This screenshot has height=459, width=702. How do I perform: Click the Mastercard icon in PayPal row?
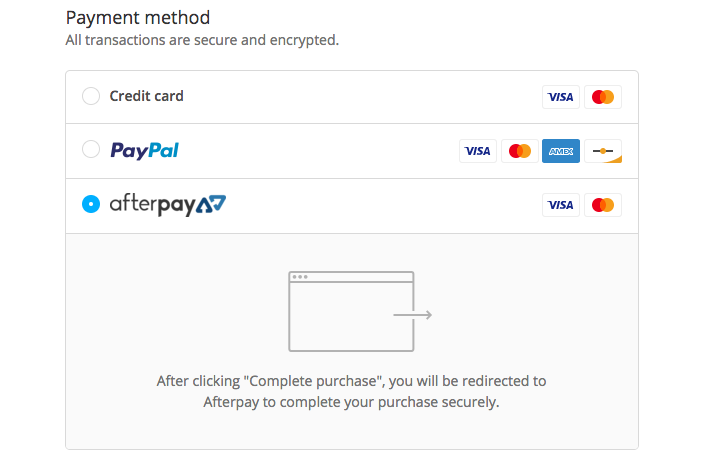point(520,151)
